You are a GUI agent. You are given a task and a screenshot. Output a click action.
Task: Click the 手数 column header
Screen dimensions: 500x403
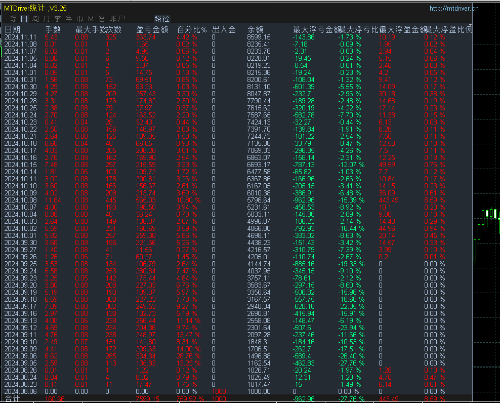[x=53, y=30]
